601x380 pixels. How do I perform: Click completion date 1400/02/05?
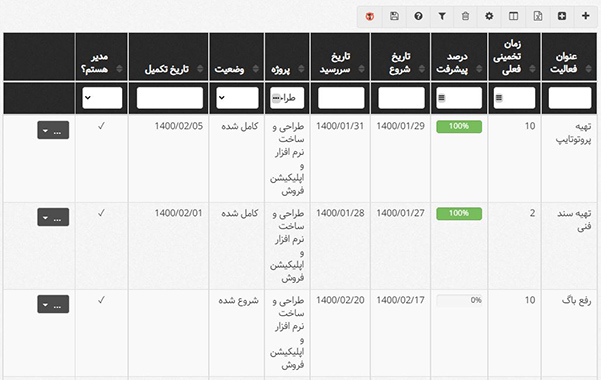click(179, 126)
